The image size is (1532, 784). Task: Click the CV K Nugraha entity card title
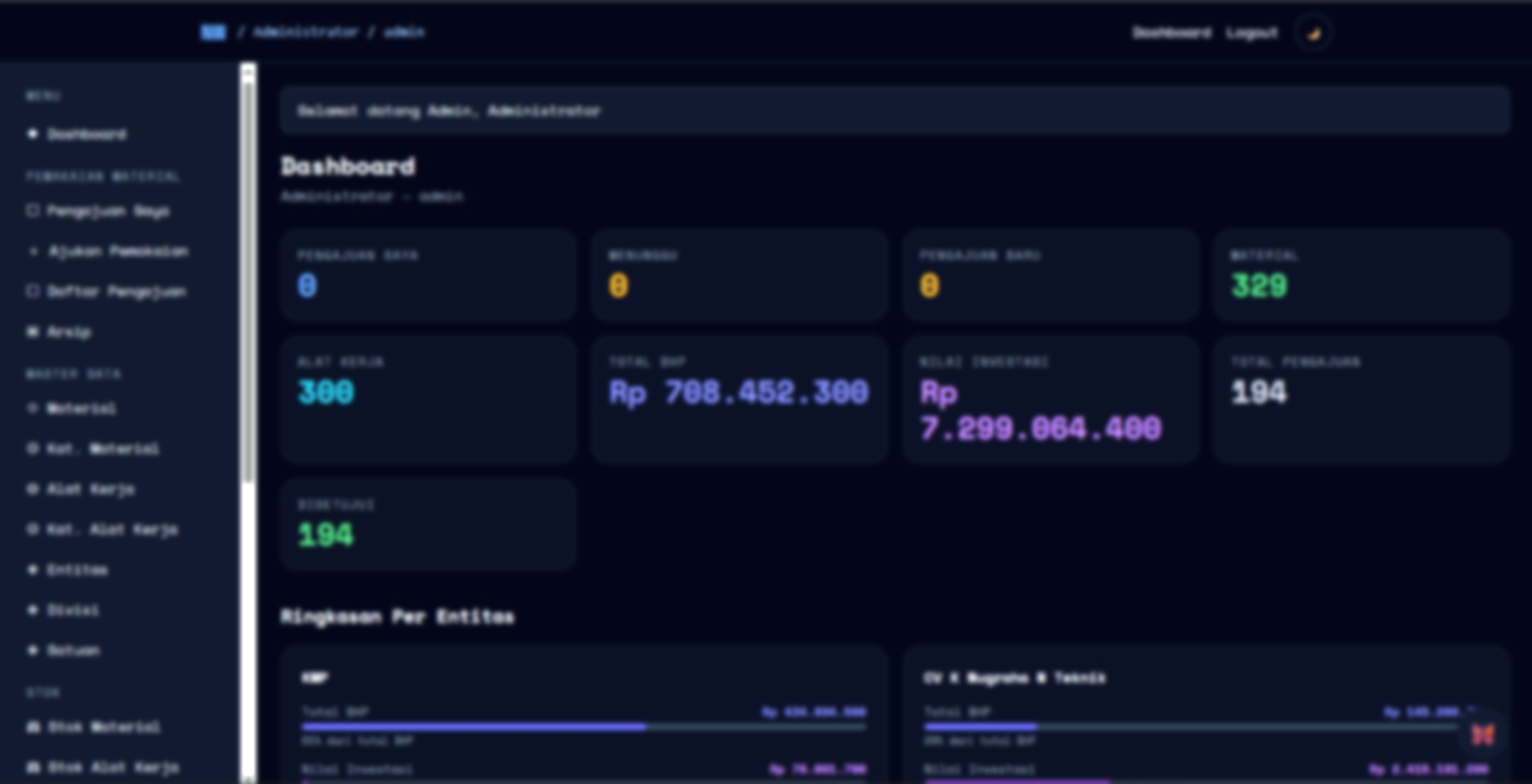[1015, 678]
